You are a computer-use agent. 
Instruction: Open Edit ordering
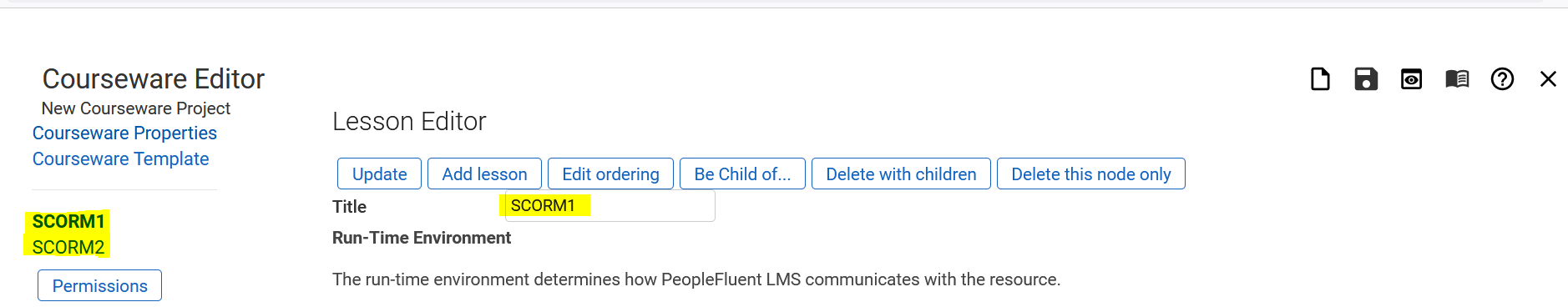[x=610, y=174]
